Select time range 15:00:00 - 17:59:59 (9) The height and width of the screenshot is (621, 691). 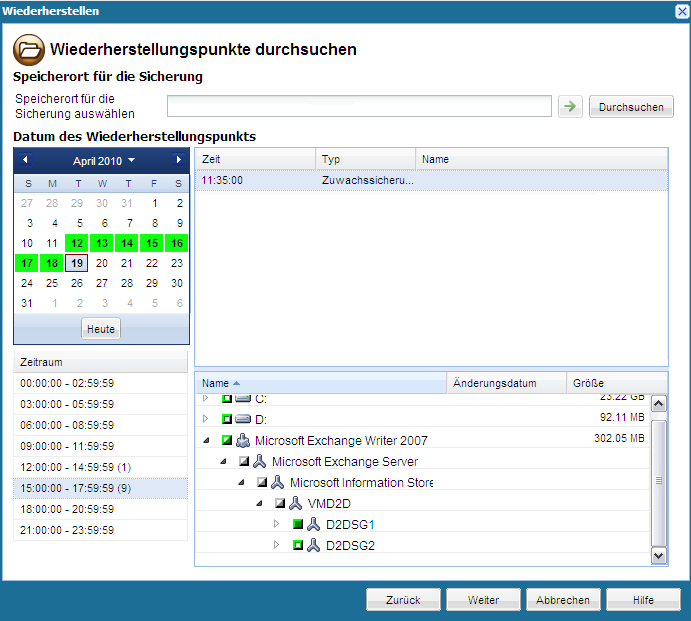click(x=100, y=488)
